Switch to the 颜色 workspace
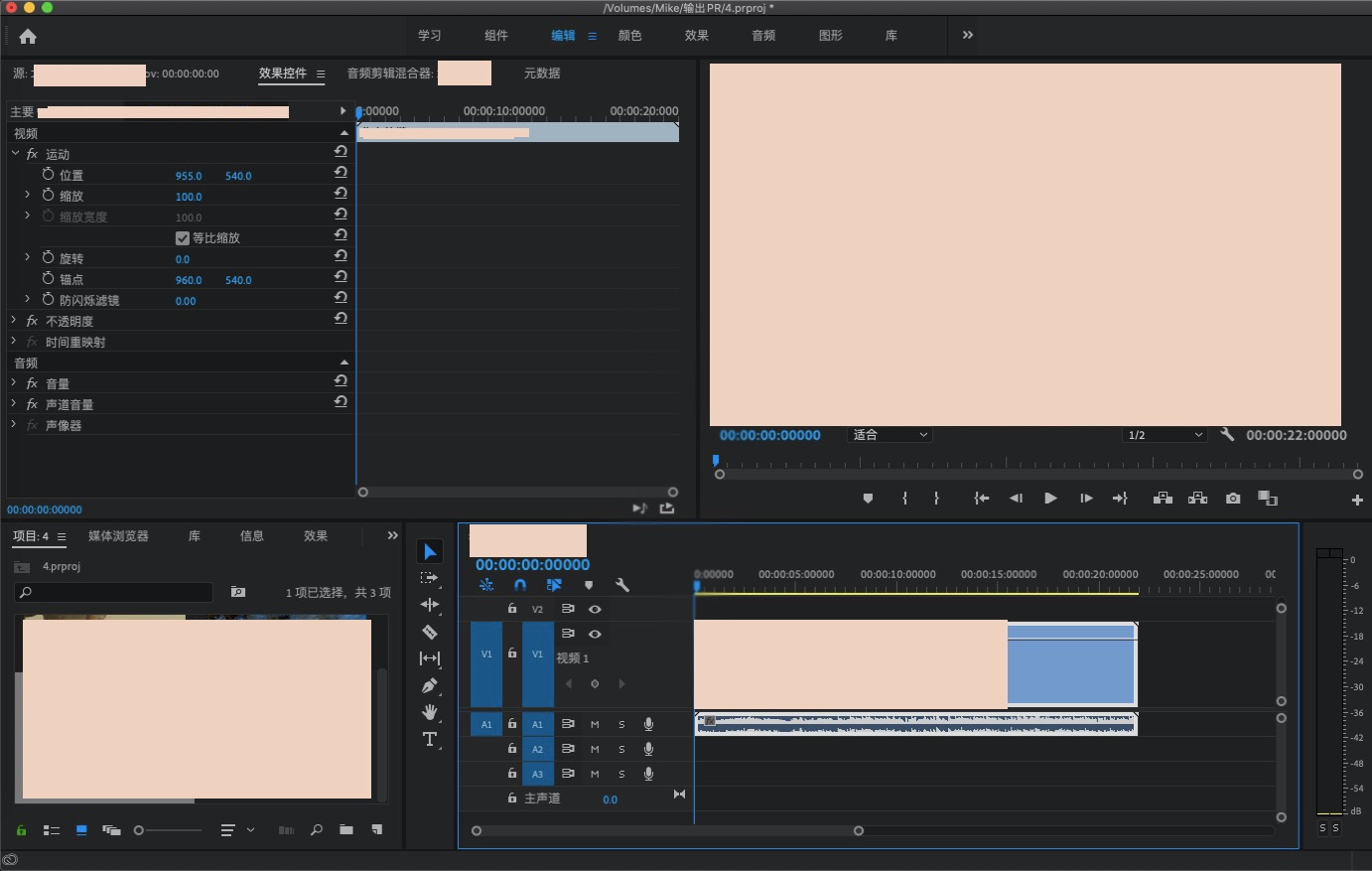 (x=629, y=36)
